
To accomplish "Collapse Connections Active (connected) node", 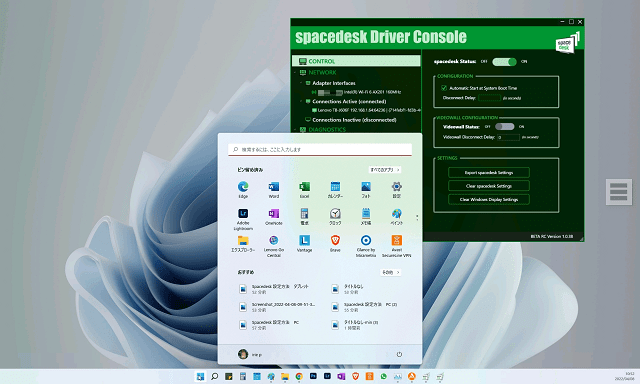I will pyautogui.click(x=301, y=101).
